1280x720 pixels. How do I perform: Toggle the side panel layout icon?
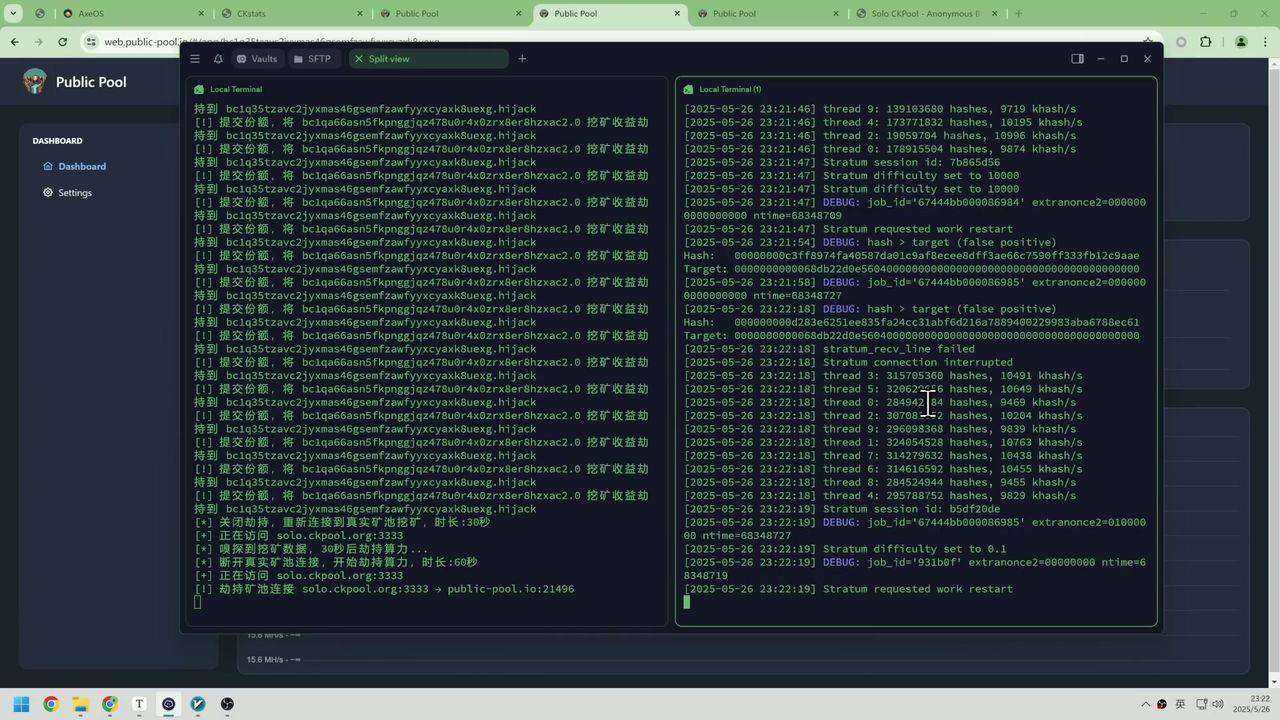1077,59
